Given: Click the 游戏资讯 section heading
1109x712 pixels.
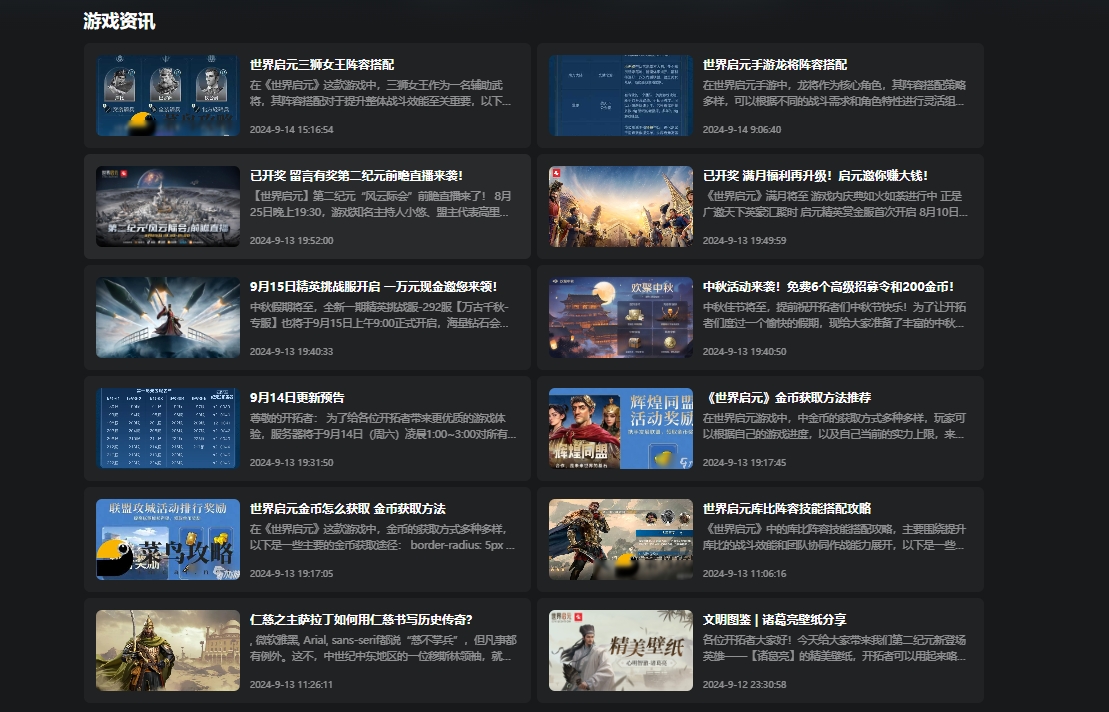Looking at the screenshot, I should (x=119, y=21).
